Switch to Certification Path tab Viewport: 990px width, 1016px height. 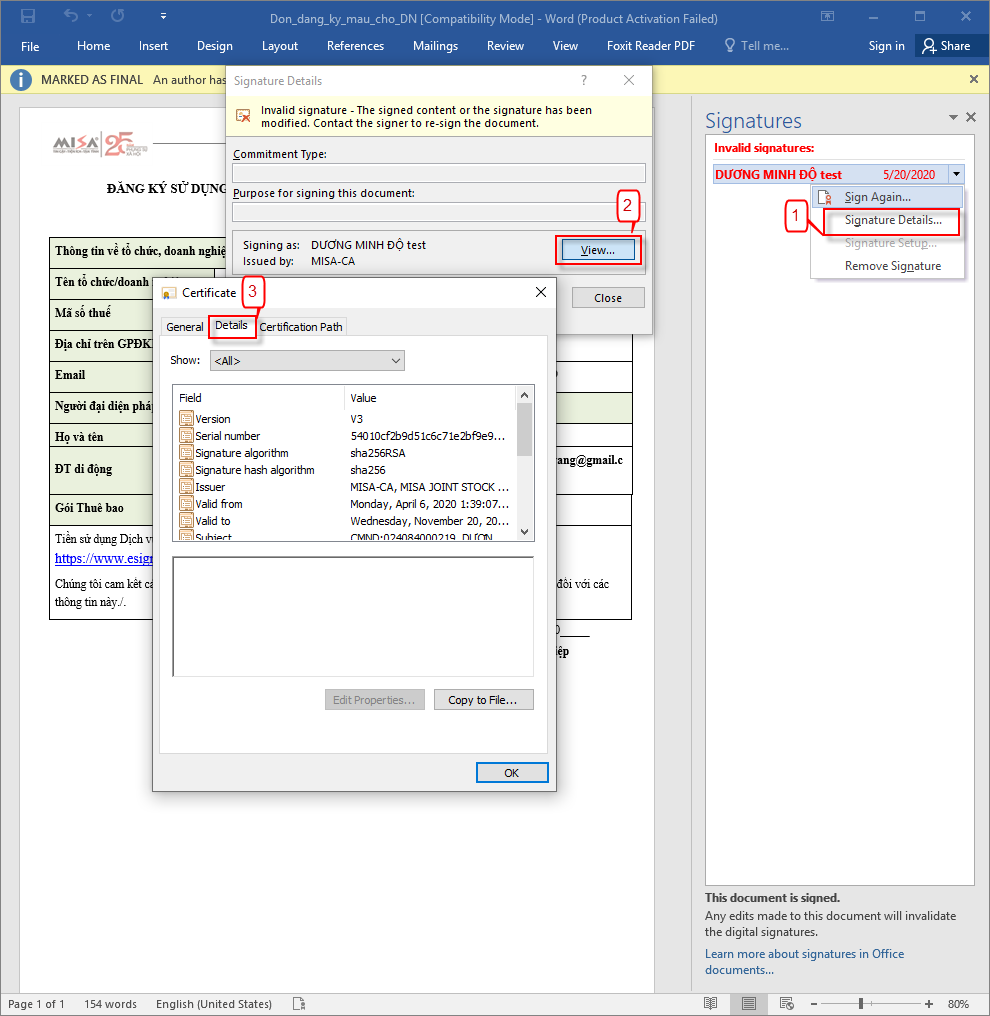[301, 327]
